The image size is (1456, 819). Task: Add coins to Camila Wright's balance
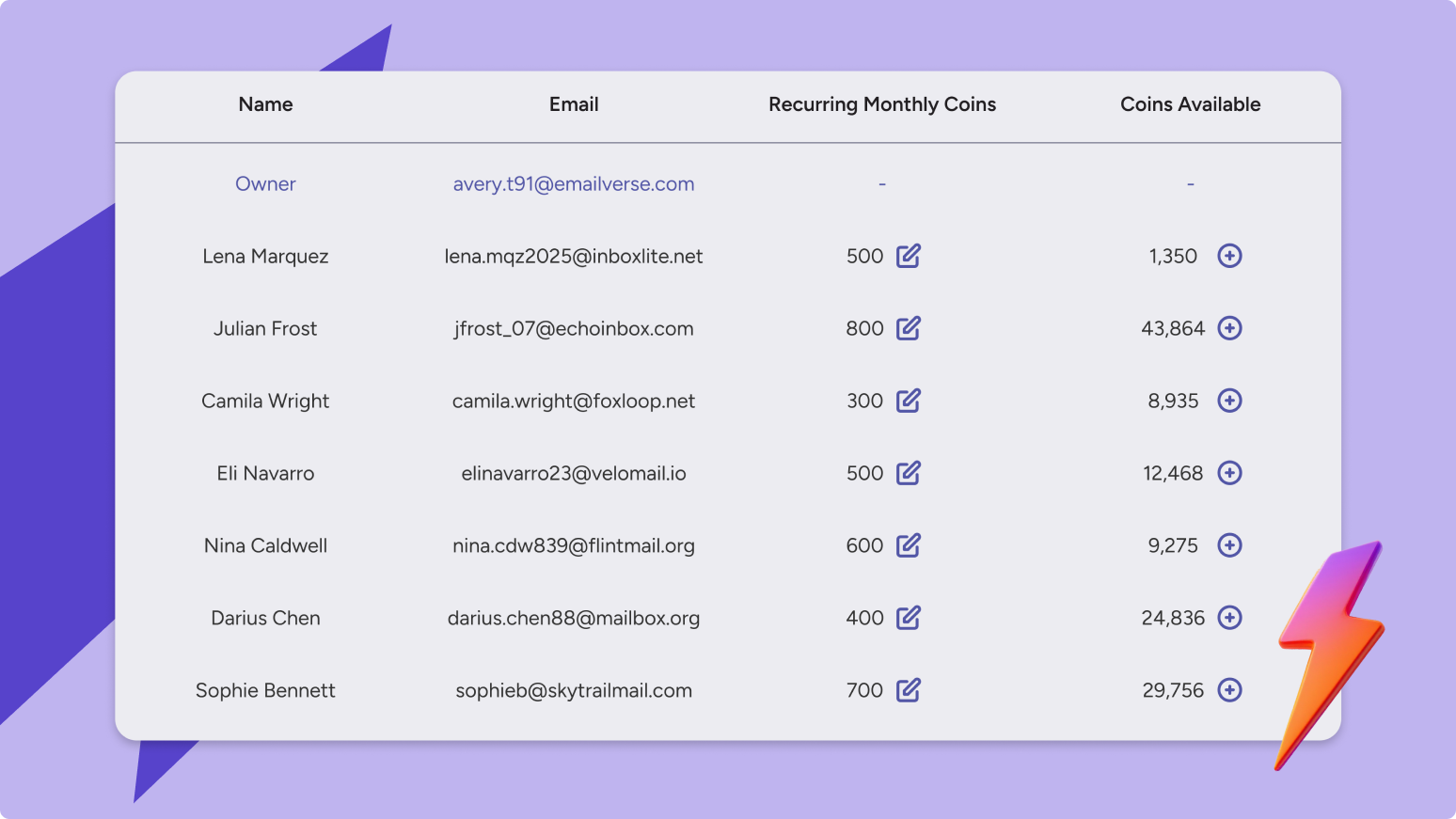[1229, 401]
